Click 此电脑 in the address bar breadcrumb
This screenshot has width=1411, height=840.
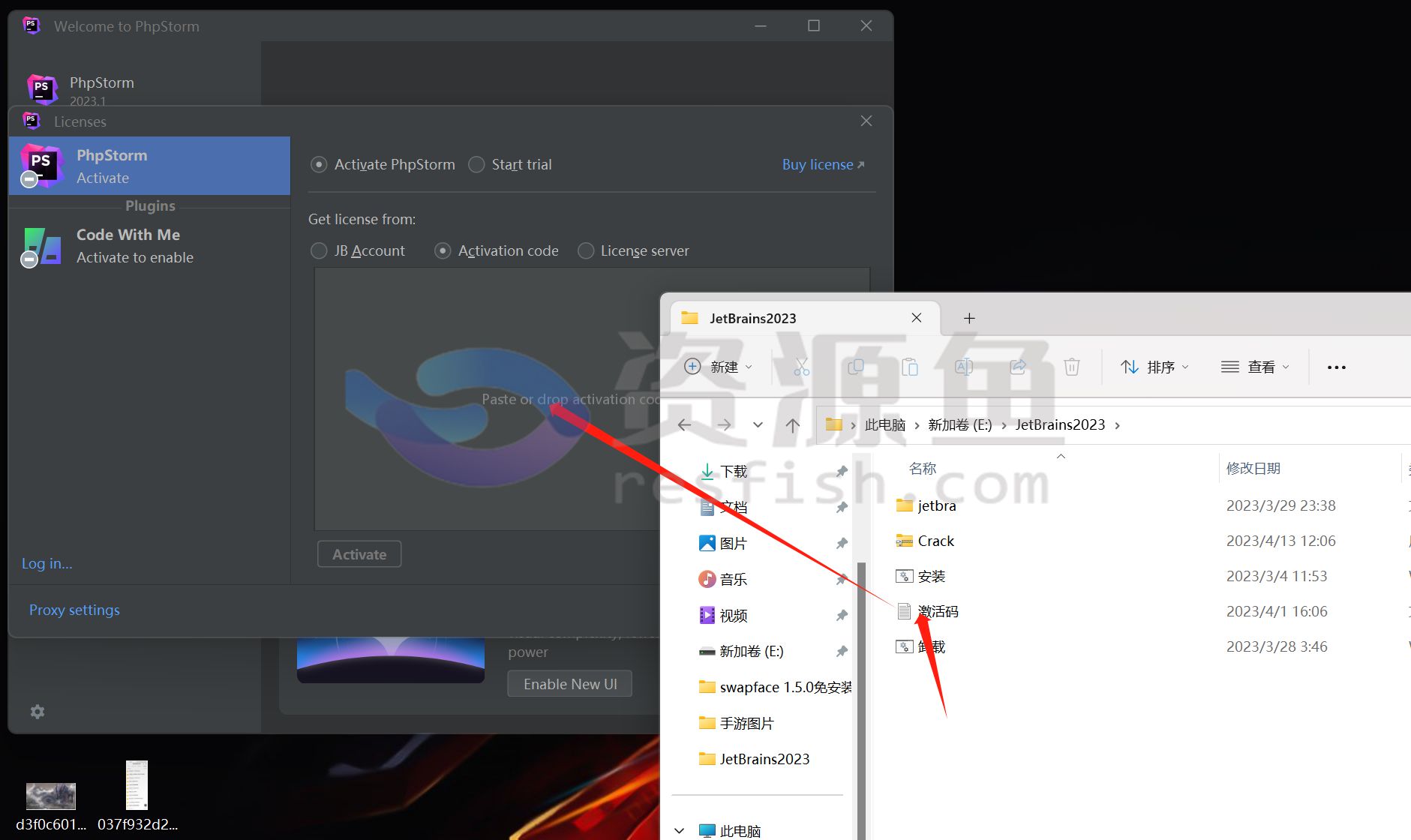click(x=885, y=424)
